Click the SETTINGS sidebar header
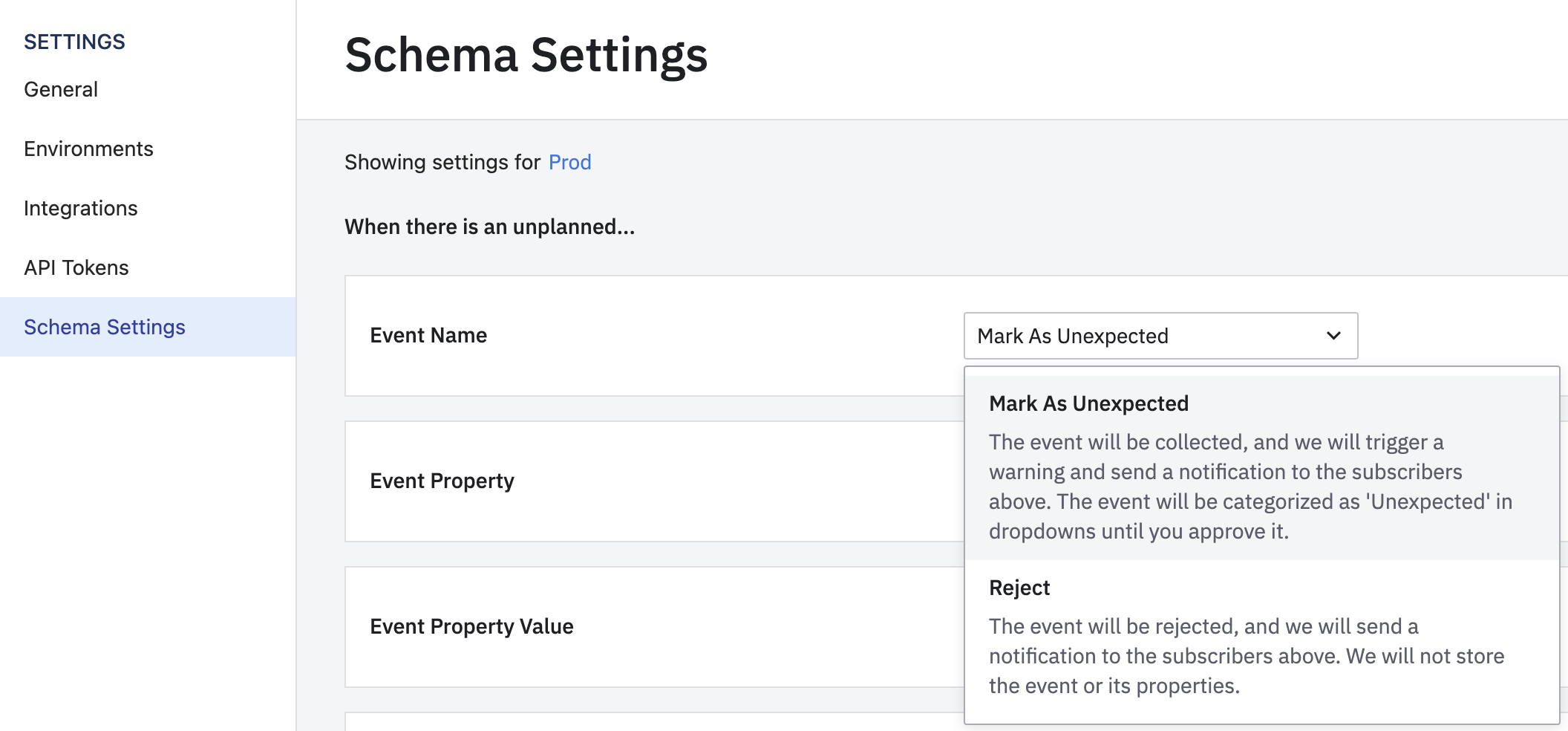 coord(74,42)
